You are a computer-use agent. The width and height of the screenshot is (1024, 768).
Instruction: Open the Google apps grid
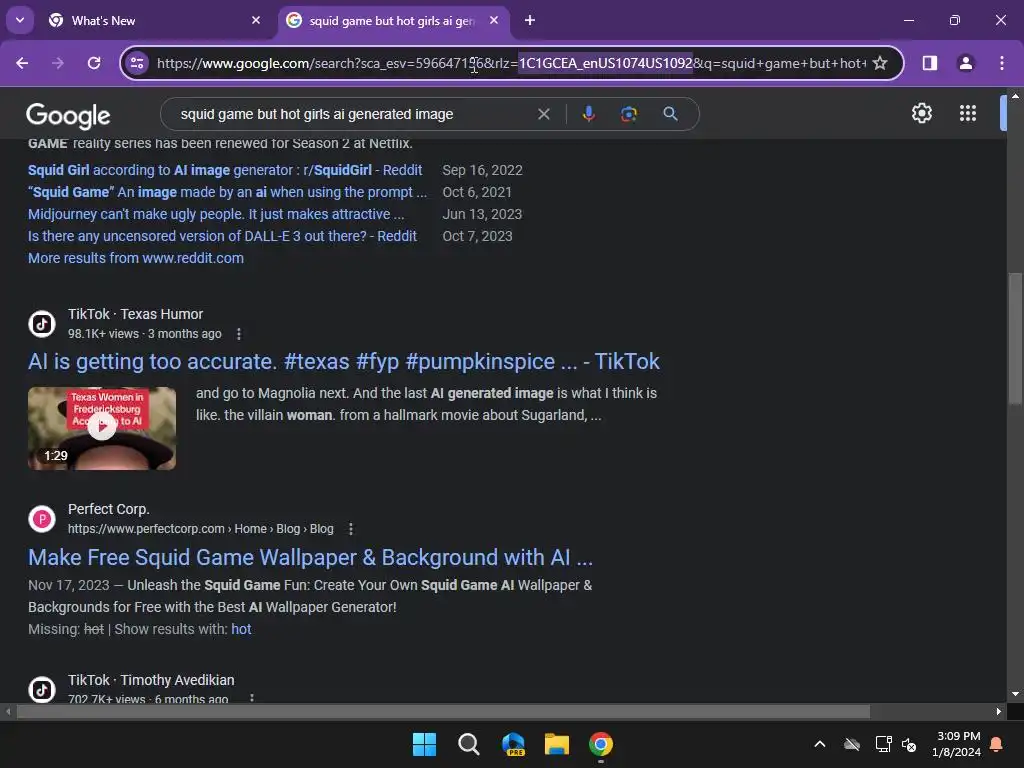[x=968, y=113]
